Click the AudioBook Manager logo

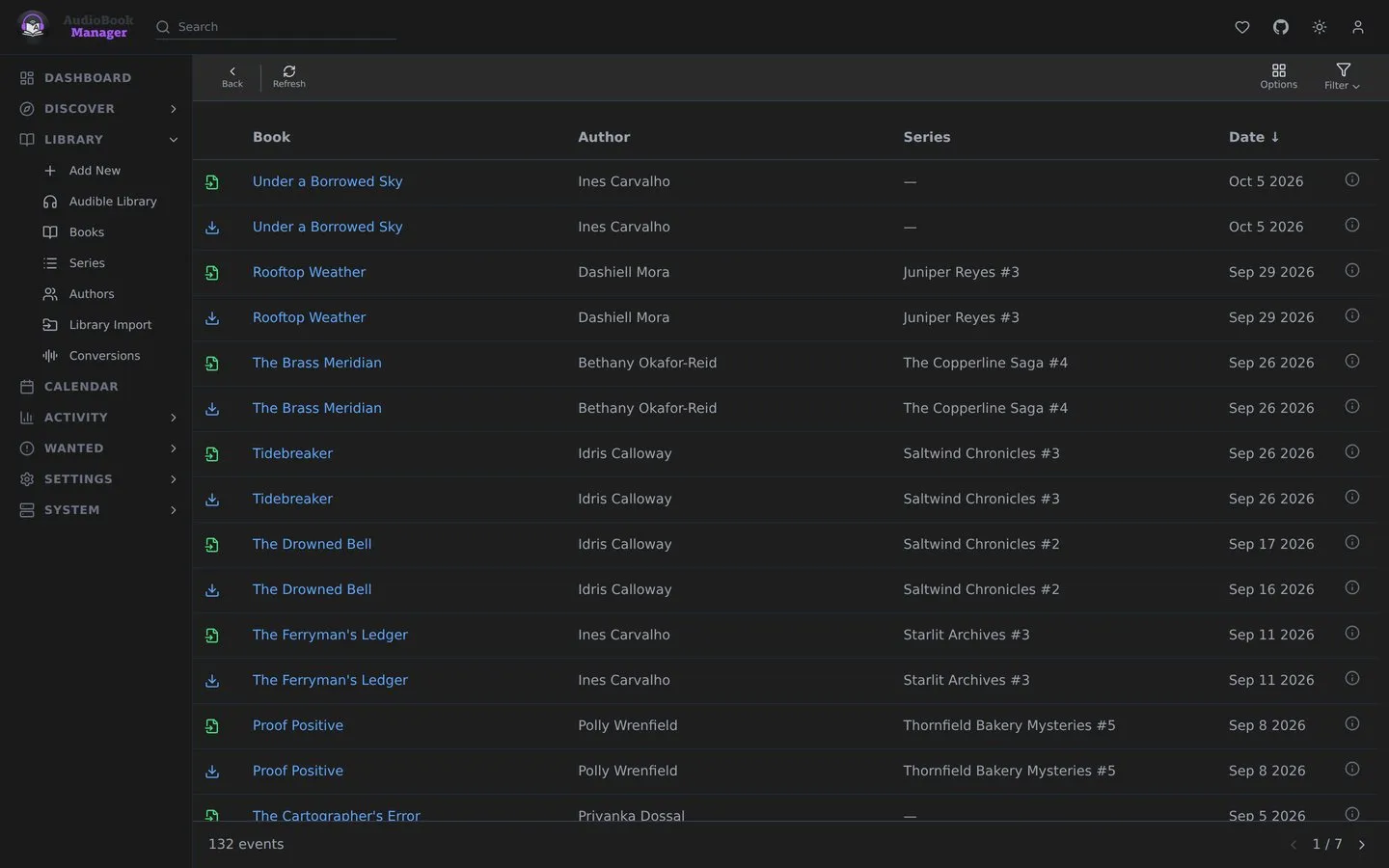click(x=76, y=26)
